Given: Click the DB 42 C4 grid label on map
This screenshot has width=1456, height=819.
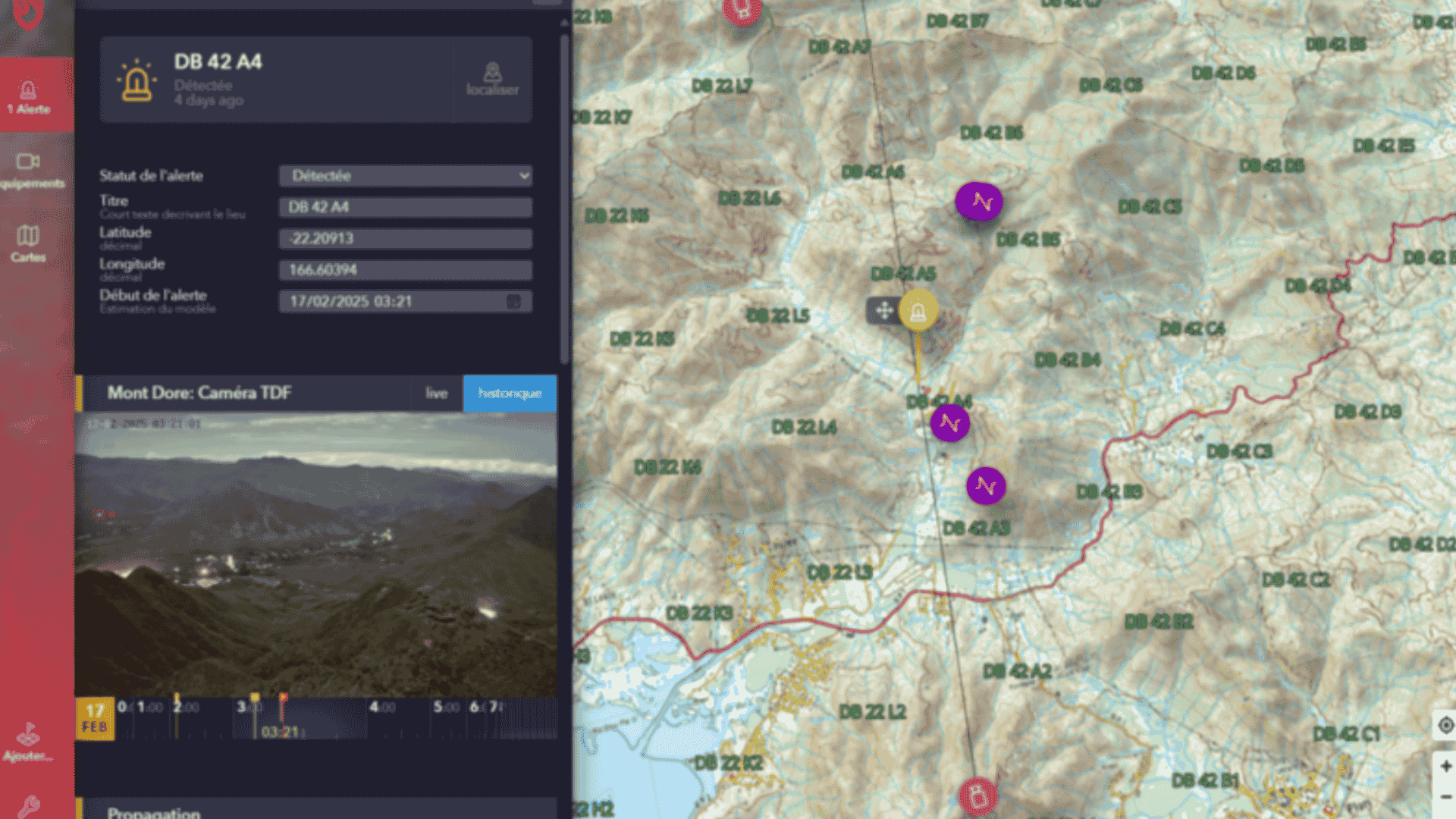Looking at the screenshot, I should point(1192,329).
